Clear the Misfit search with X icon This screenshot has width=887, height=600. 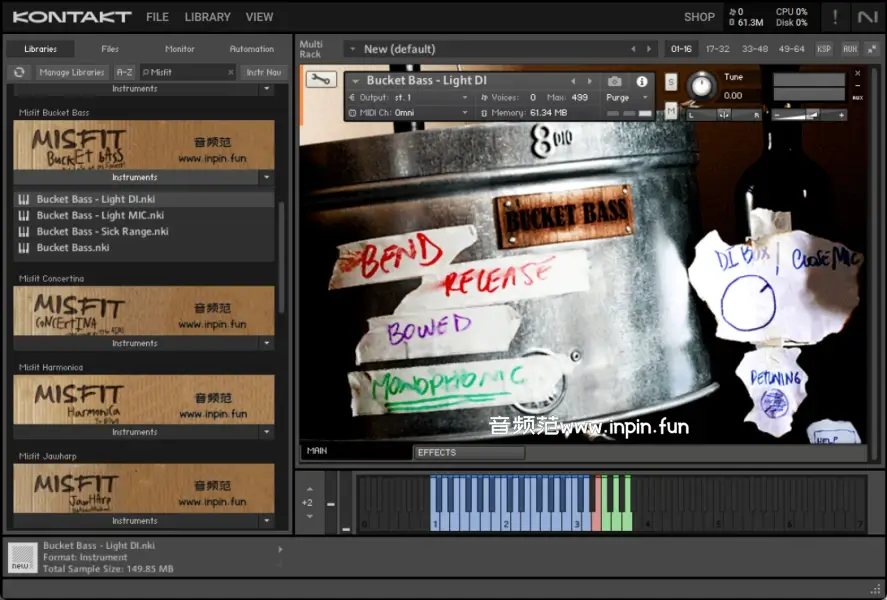(230, 72)
